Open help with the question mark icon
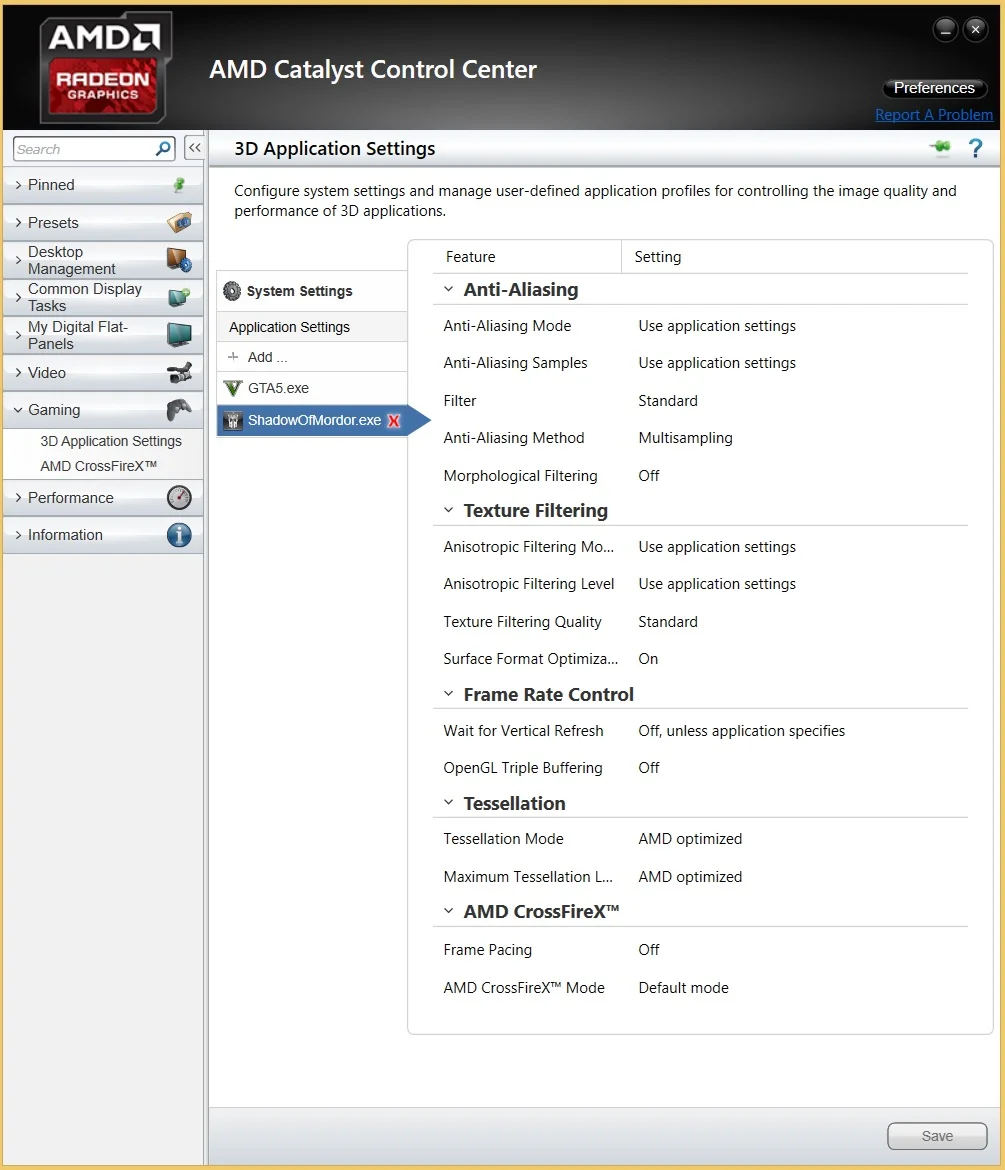The image size is (1005, 1170). (975, 148)
